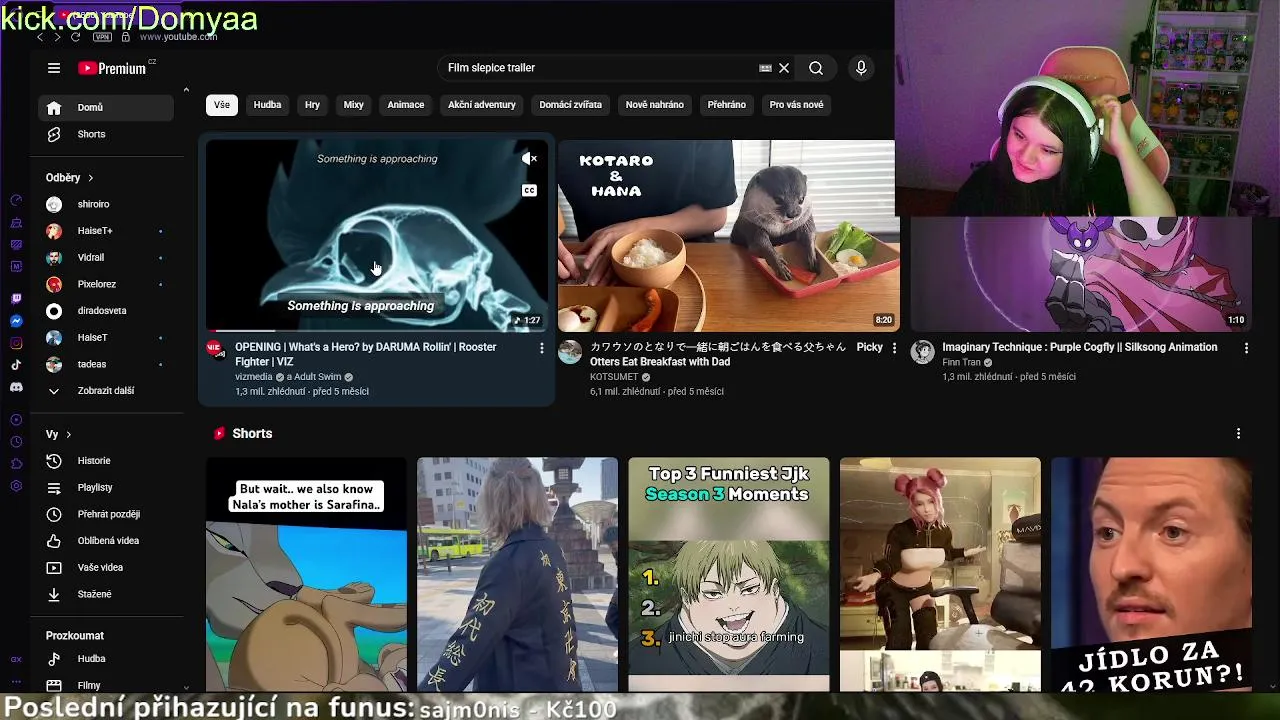Open Vaše videa in sidebar

[x=106, y=567]
